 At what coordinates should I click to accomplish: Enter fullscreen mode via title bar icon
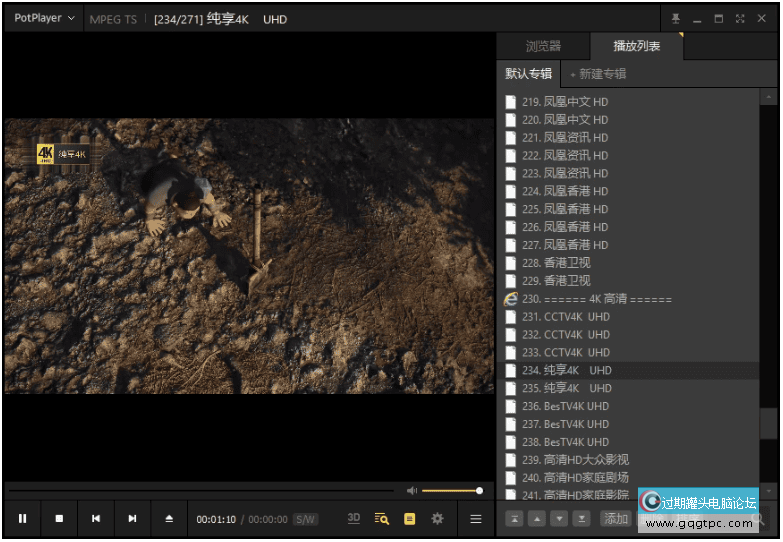740,18
